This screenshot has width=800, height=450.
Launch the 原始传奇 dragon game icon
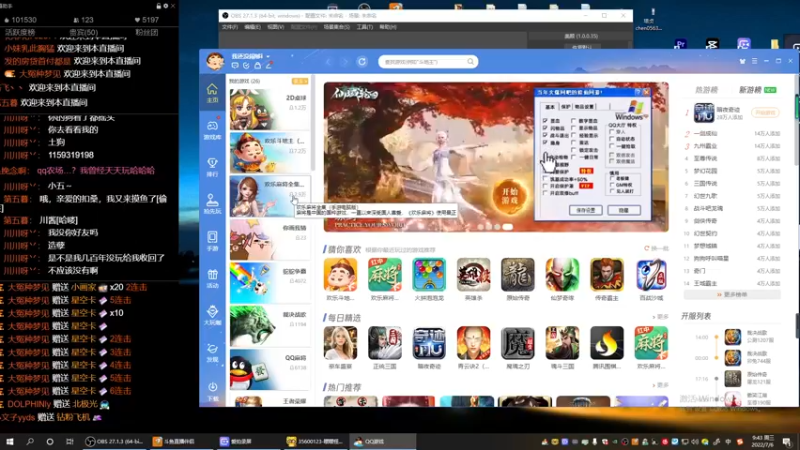[x=517, y=275]
